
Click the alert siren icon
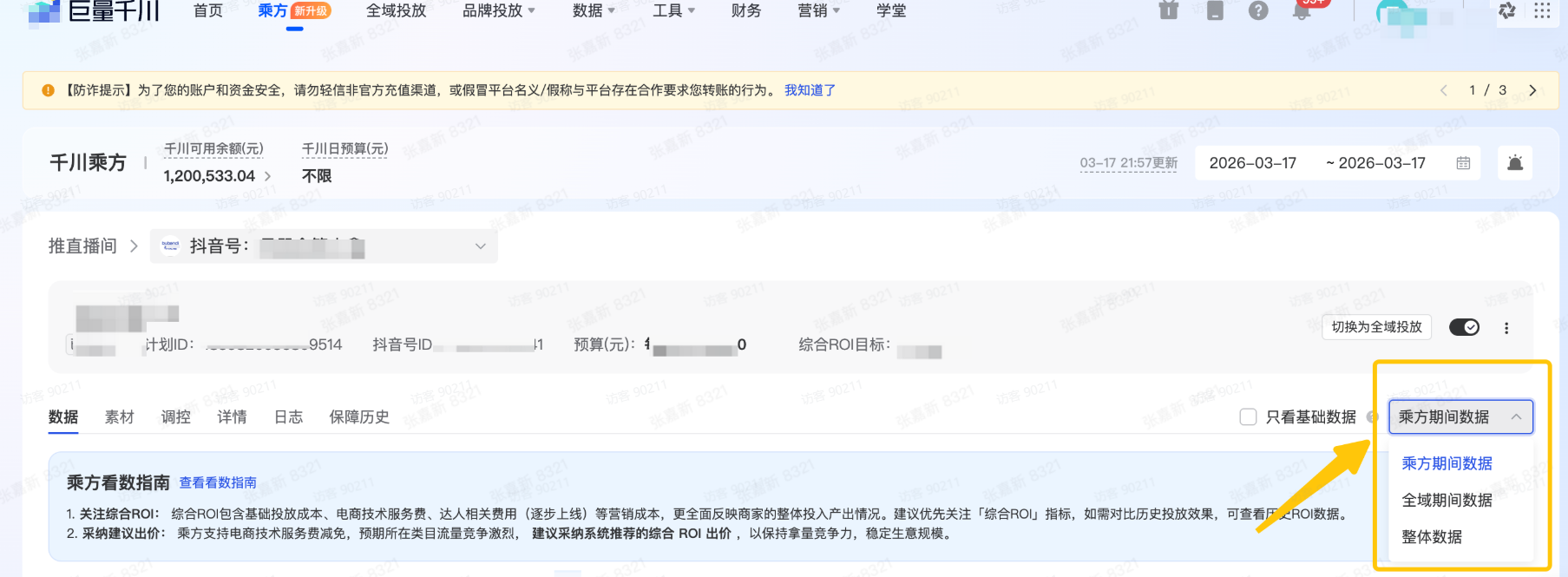1515,163
